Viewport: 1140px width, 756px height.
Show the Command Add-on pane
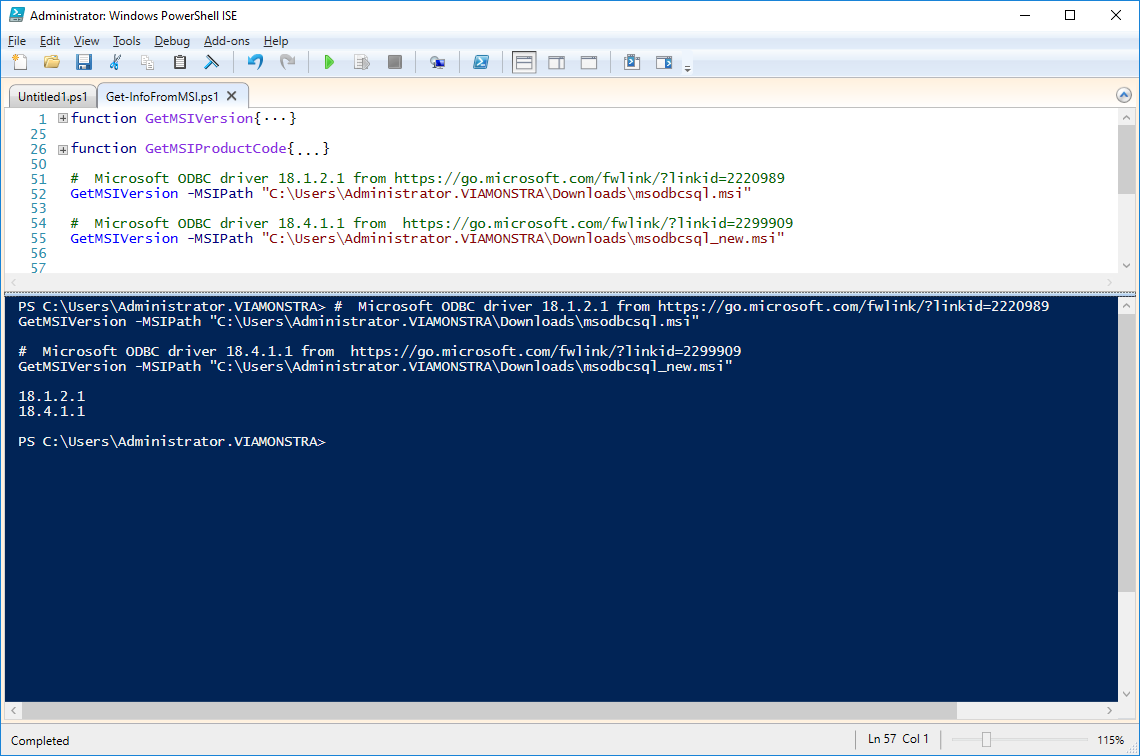tap(664, 63)
